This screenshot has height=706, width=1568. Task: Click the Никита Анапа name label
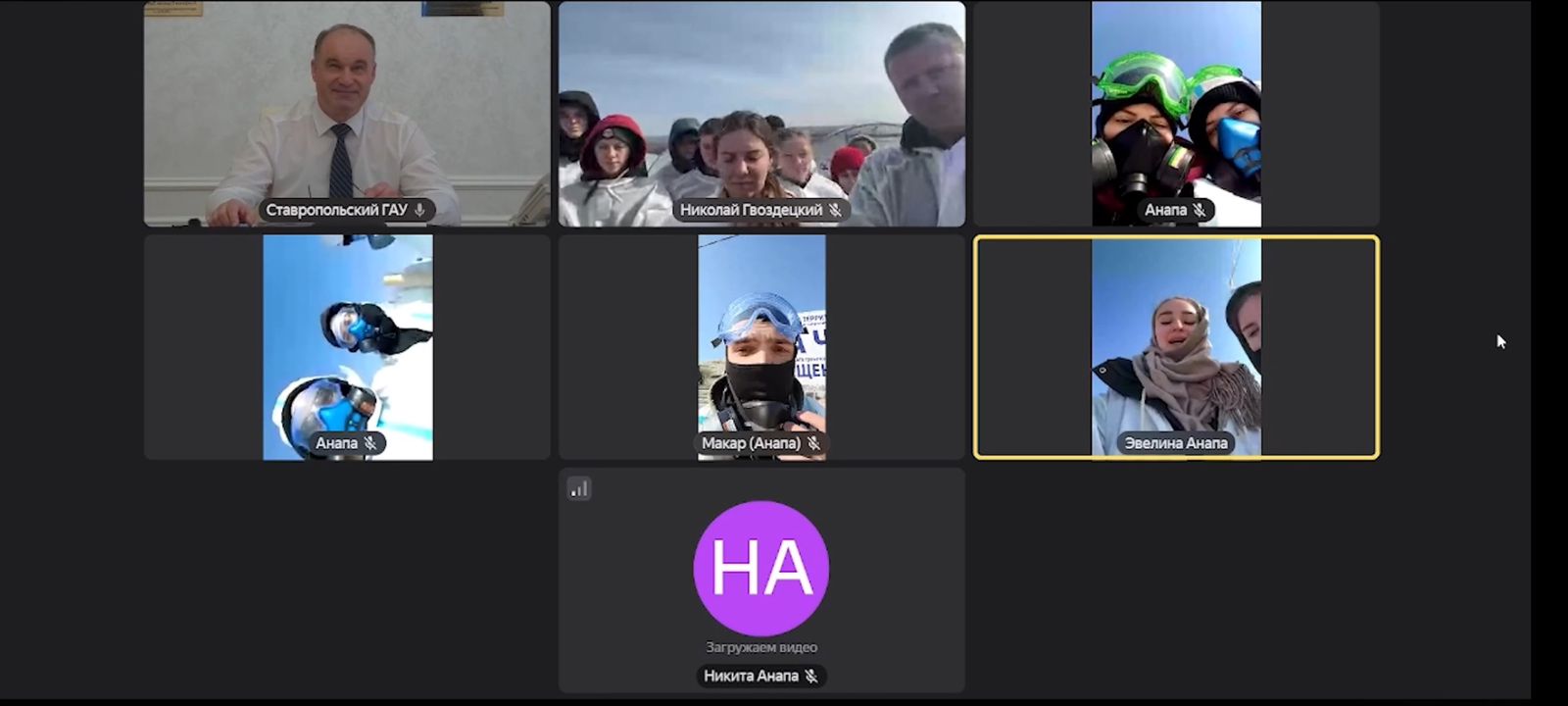coord(751,676)
